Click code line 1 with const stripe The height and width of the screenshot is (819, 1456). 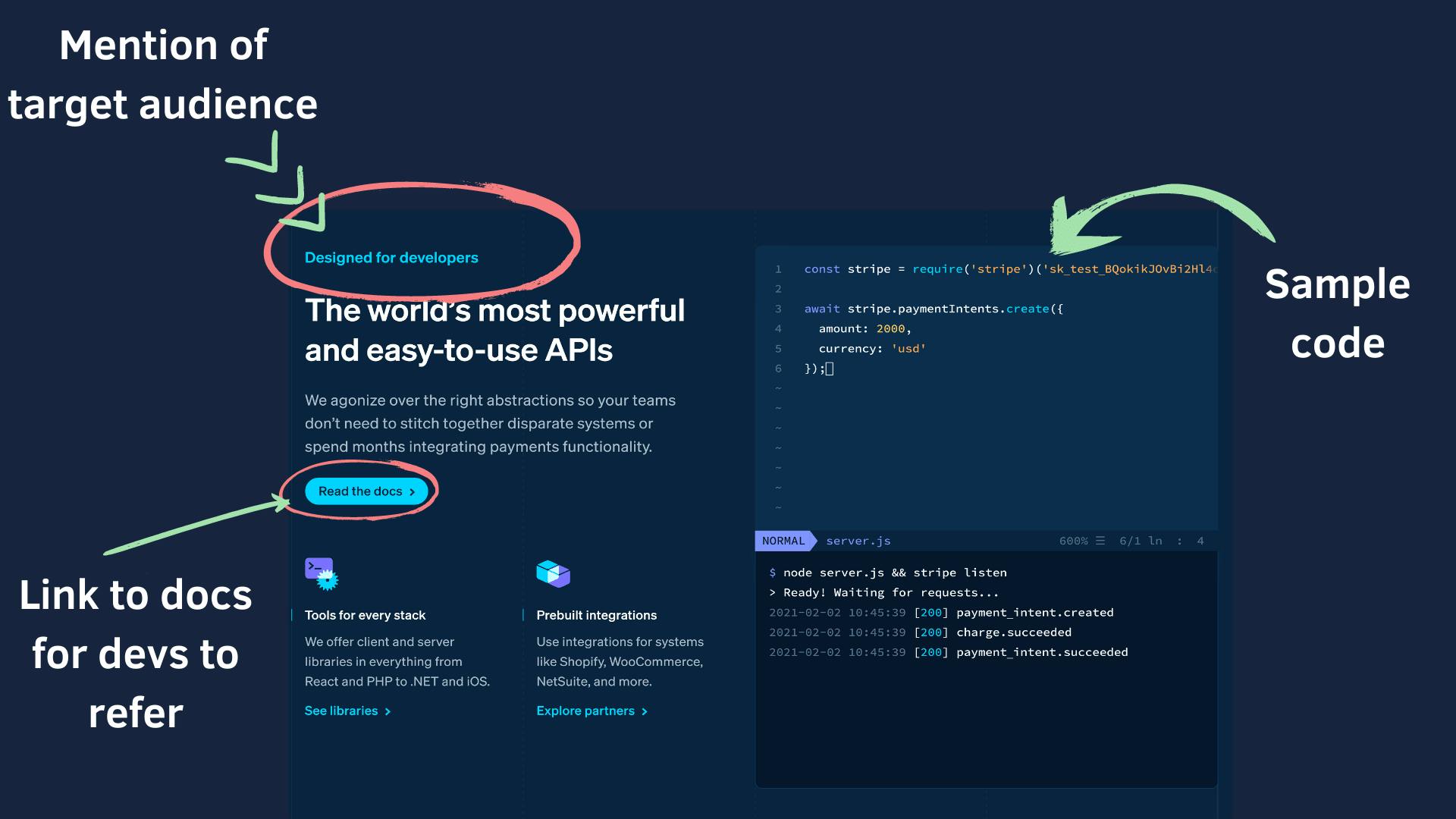click(1009, 269)
